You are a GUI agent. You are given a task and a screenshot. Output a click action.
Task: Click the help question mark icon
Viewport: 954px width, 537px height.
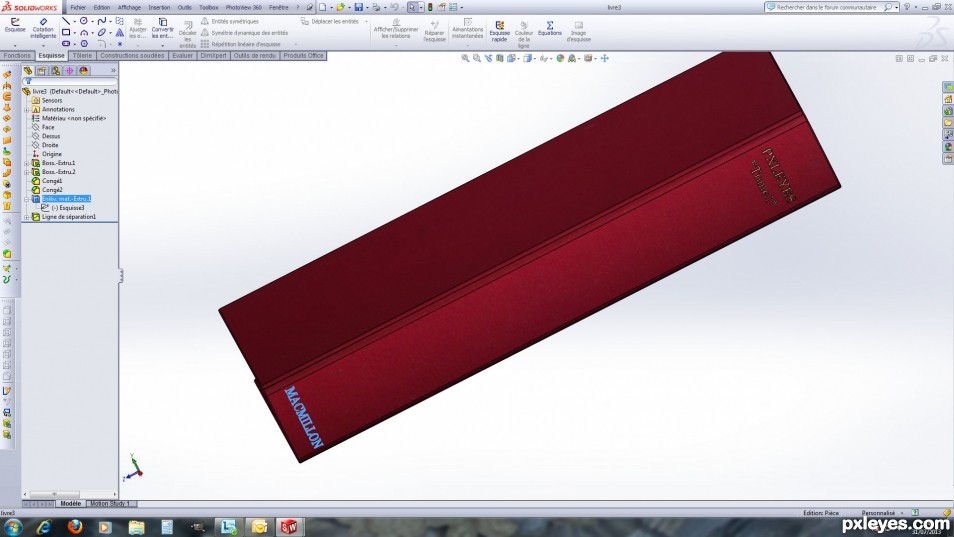point(907,7)
